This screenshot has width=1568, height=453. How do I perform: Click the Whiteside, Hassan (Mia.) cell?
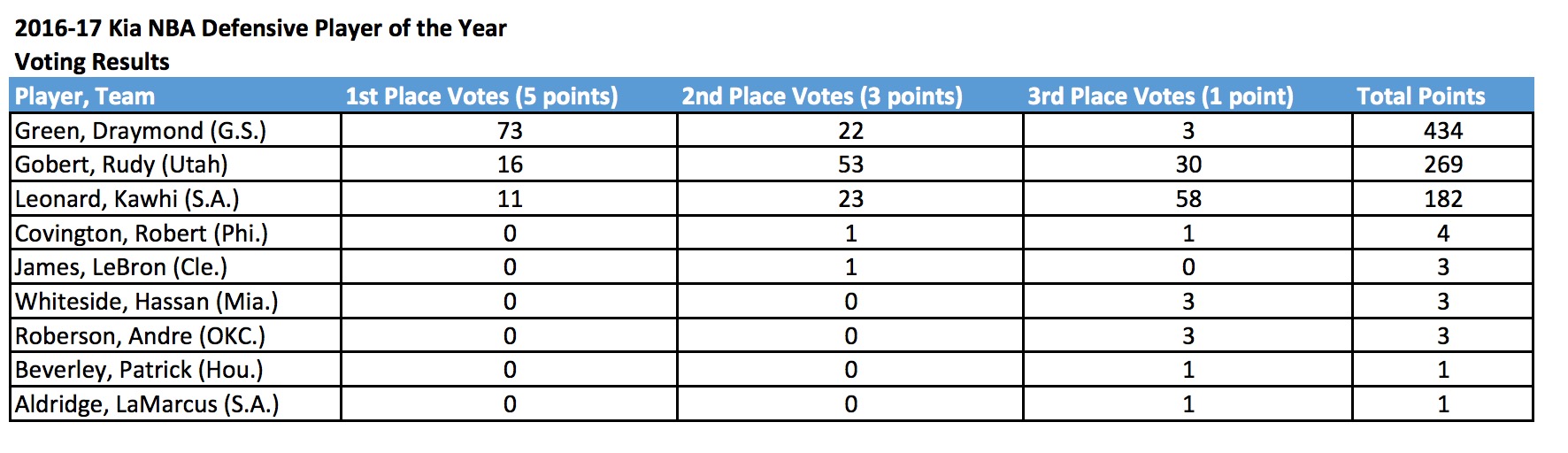pyautogui.click(x=147, y=302)
